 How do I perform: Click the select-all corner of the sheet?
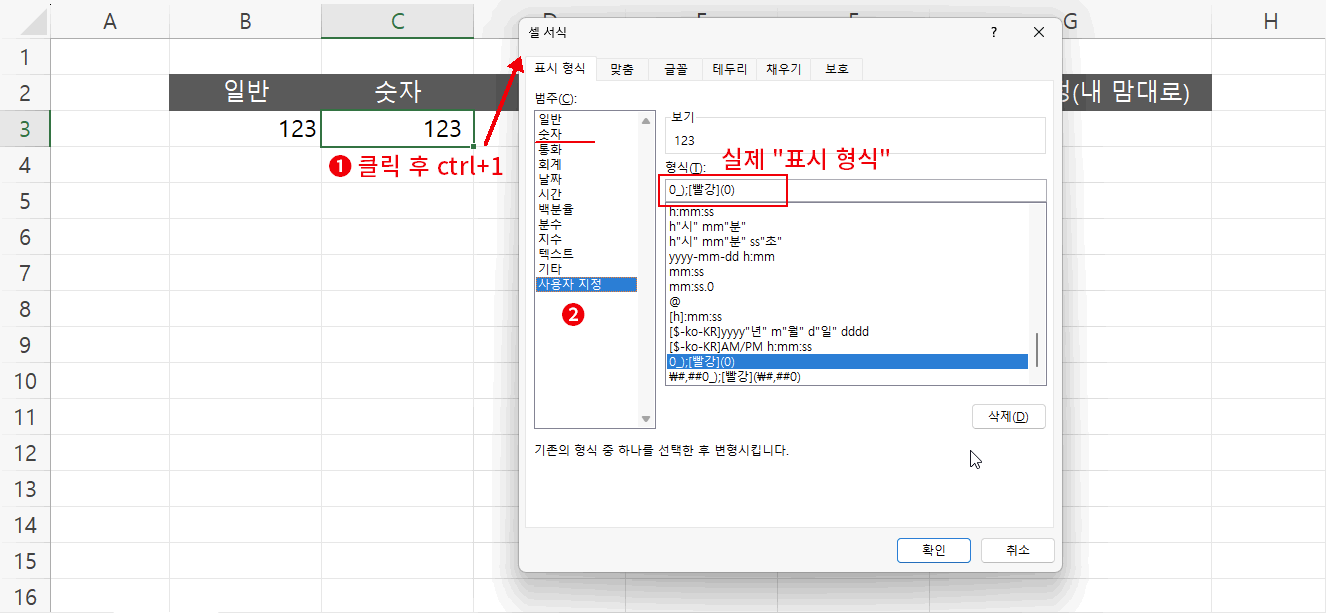pos(25,22)
